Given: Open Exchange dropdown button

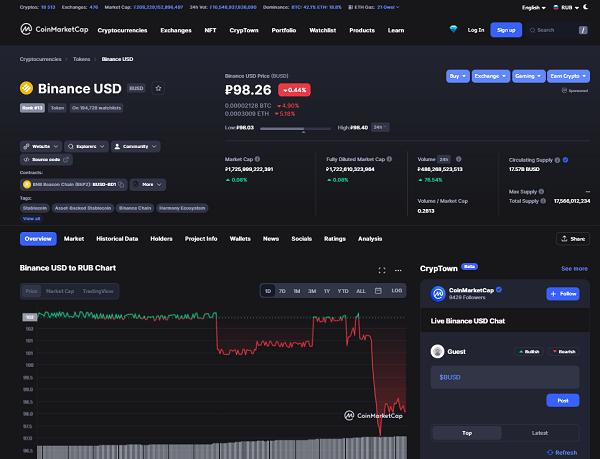Looking at the screenshot, I should [x=491, y=76].
